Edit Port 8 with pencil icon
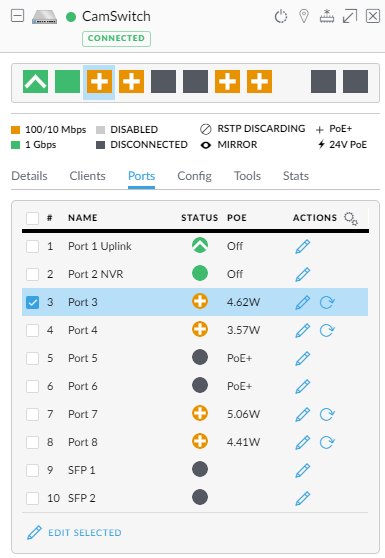 pos(302,442)
